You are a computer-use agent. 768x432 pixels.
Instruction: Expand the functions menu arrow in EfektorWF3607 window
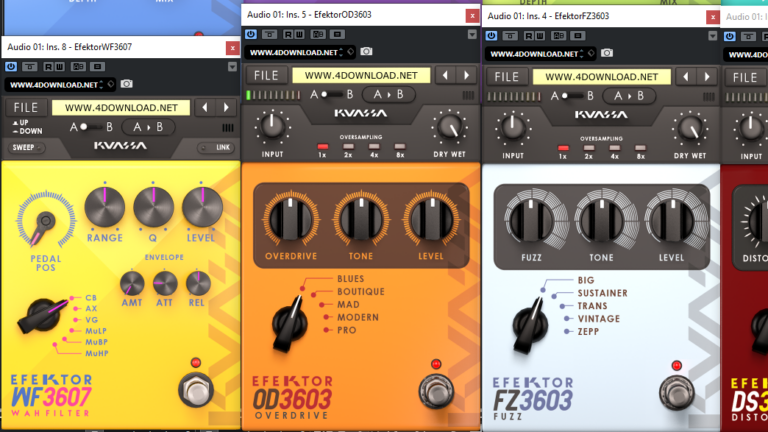pos(232,67)
